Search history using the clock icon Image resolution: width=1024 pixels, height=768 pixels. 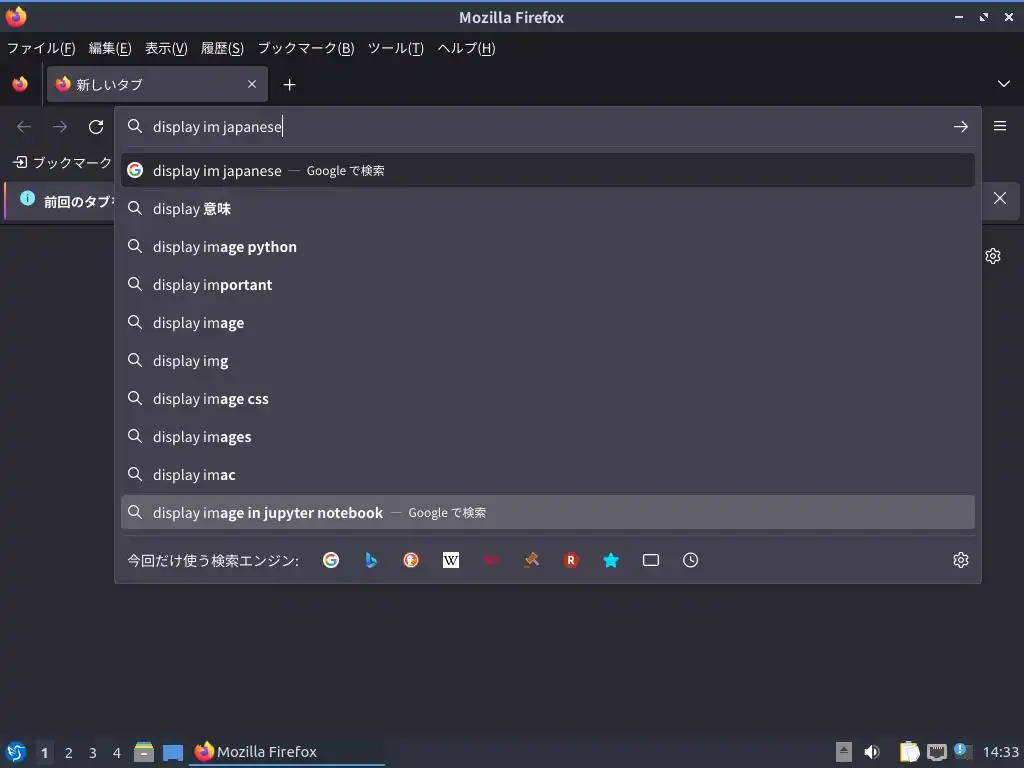click(x=690, y=560)
